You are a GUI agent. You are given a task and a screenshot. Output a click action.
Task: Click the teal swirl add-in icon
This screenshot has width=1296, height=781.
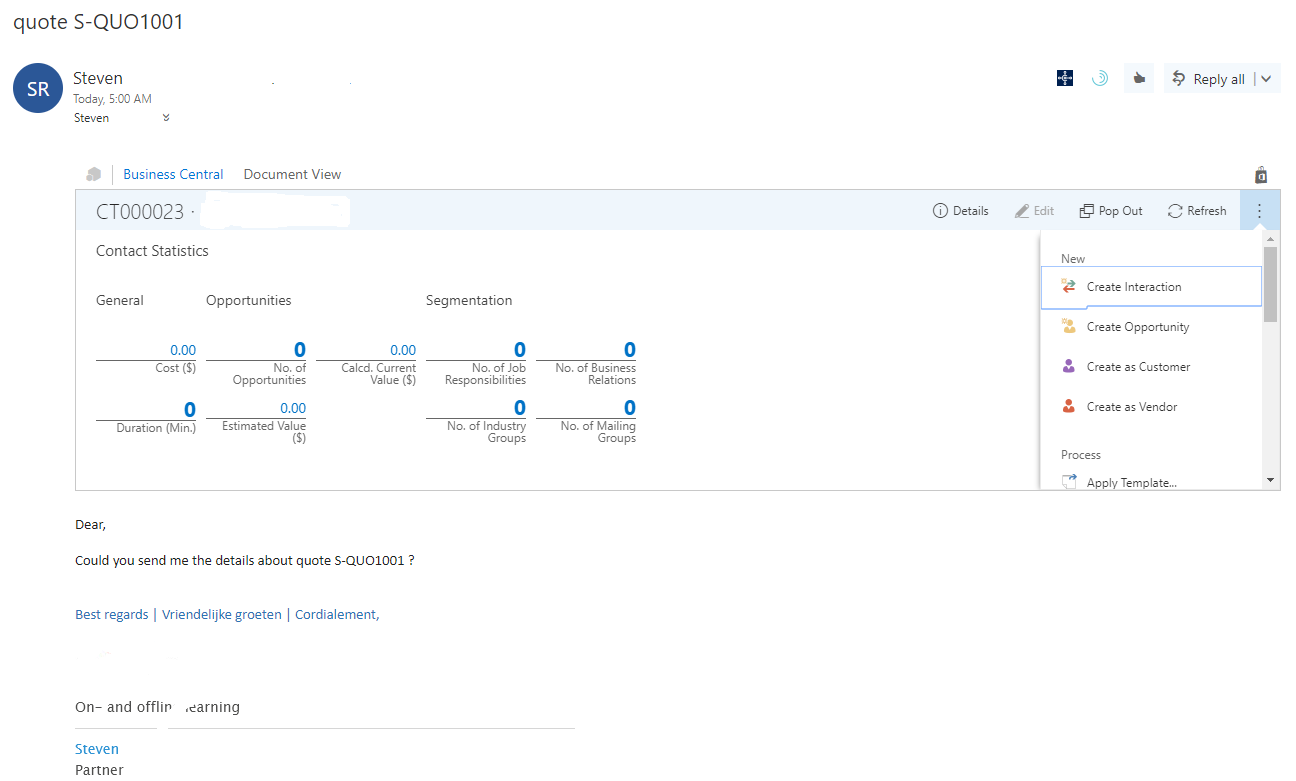pyautogui.click(x=1100, y=78)
